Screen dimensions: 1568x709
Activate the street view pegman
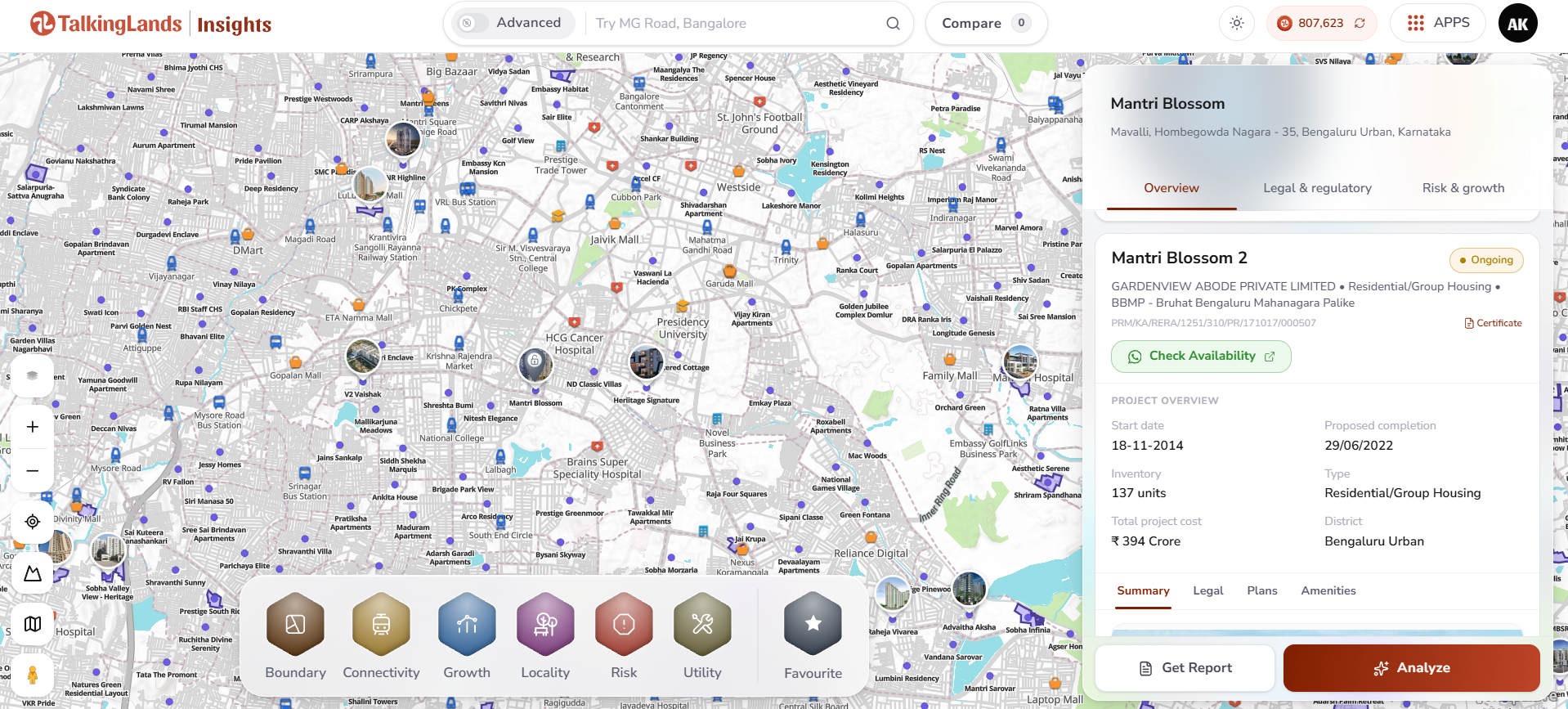tap(33, 675)
